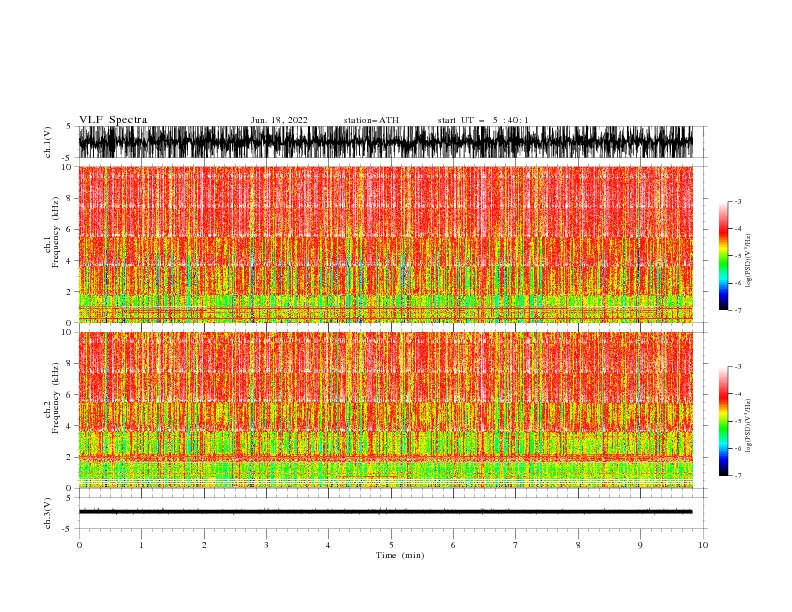Click the "-7" label on ch.2 color bar
Viewport: 792px width, 612px height.
pos(737,476)
